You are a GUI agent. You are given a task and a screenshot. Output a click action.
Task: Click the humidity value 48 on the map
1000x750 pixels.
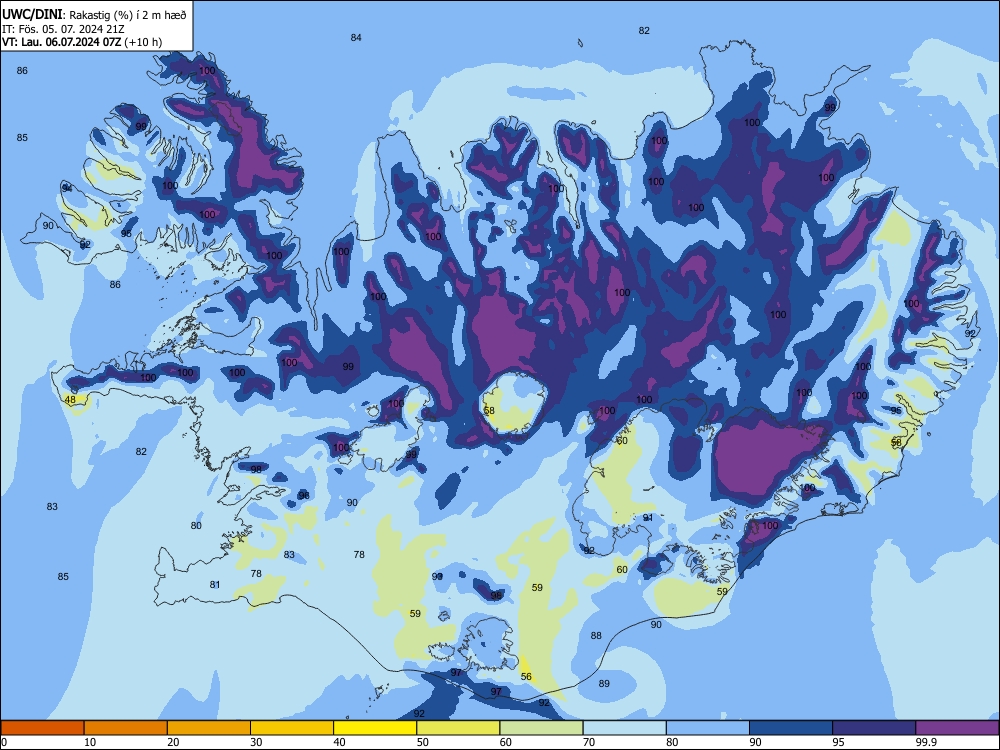click(x=70, y=400)
